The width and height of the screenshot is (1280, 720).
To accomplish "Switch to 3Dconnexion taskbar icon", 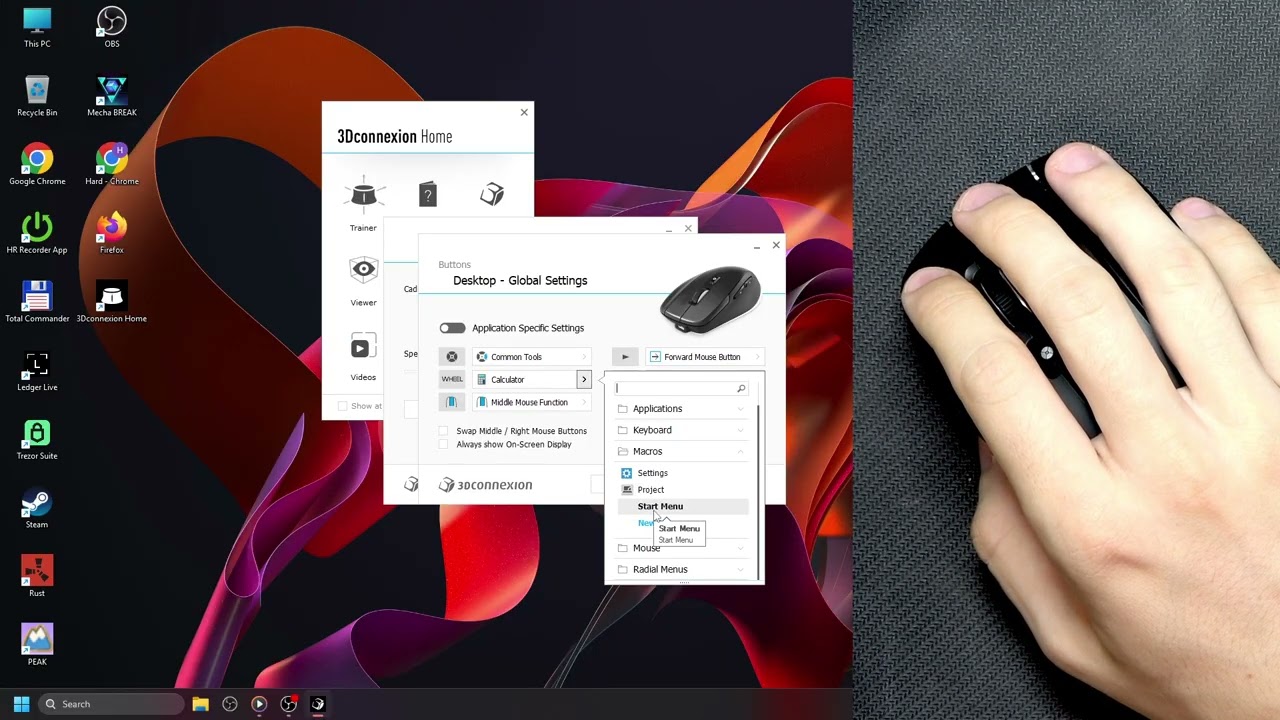I will tap(318, 704).
